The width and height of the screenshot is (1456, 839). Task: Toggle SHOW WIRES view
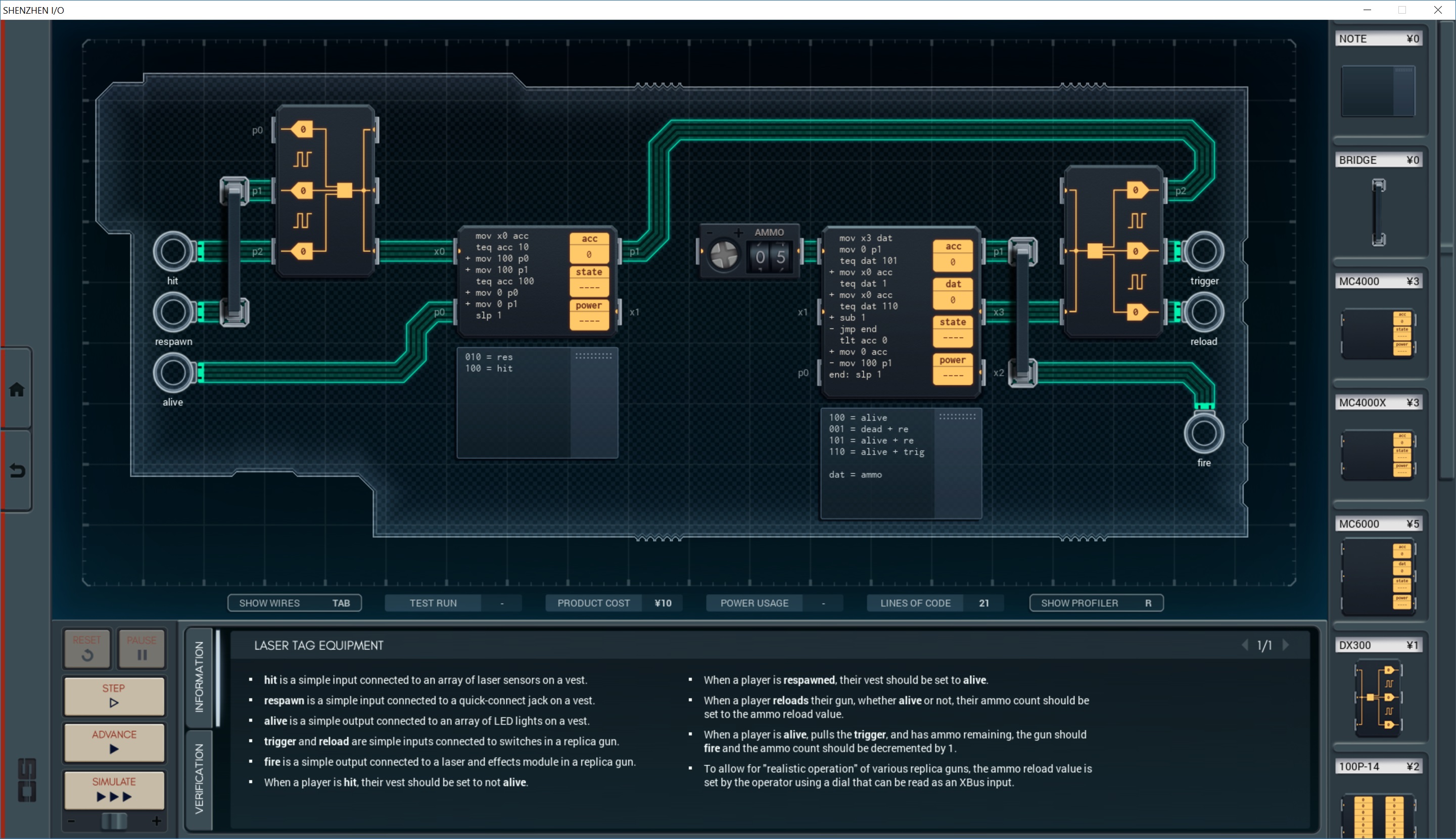(294, 603)
